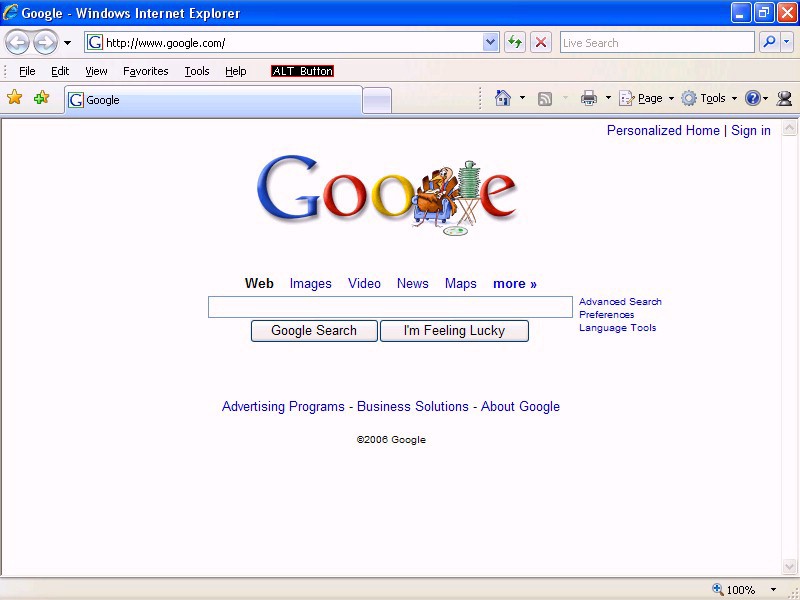This screenshot has height=600, width=800.
Task: Expand the address bar history dropdown
Action: click(490, 42)
